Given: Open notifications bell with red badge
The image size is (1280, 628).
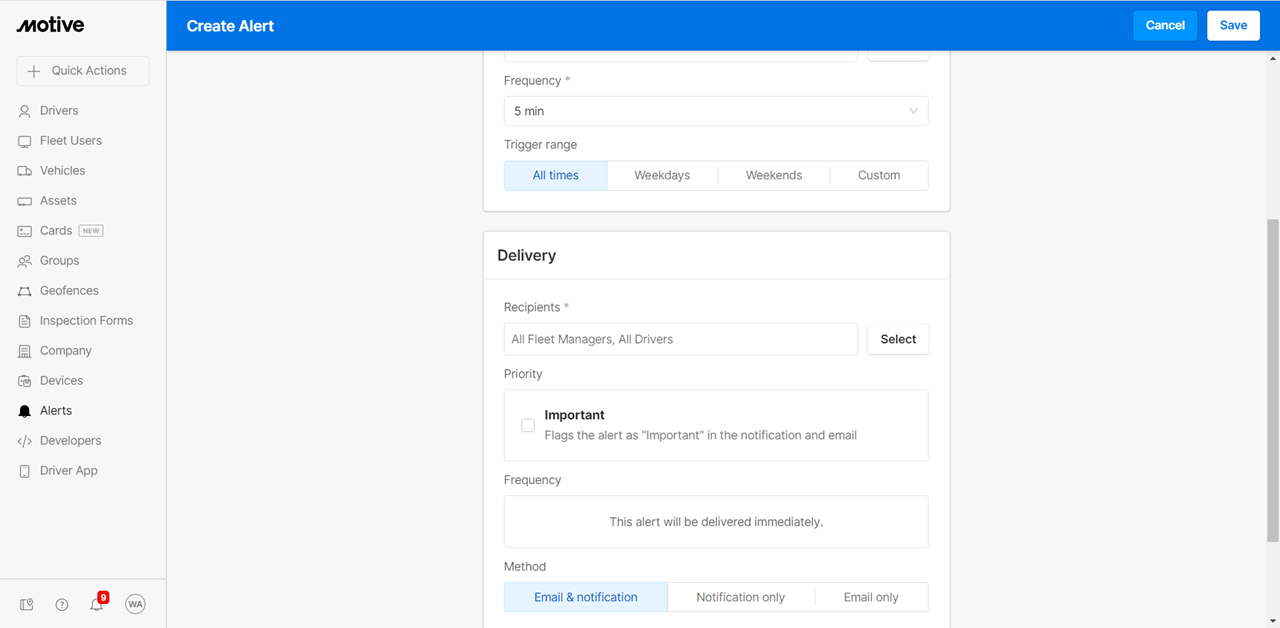Looking at the screenshot, I should point(97,603).
